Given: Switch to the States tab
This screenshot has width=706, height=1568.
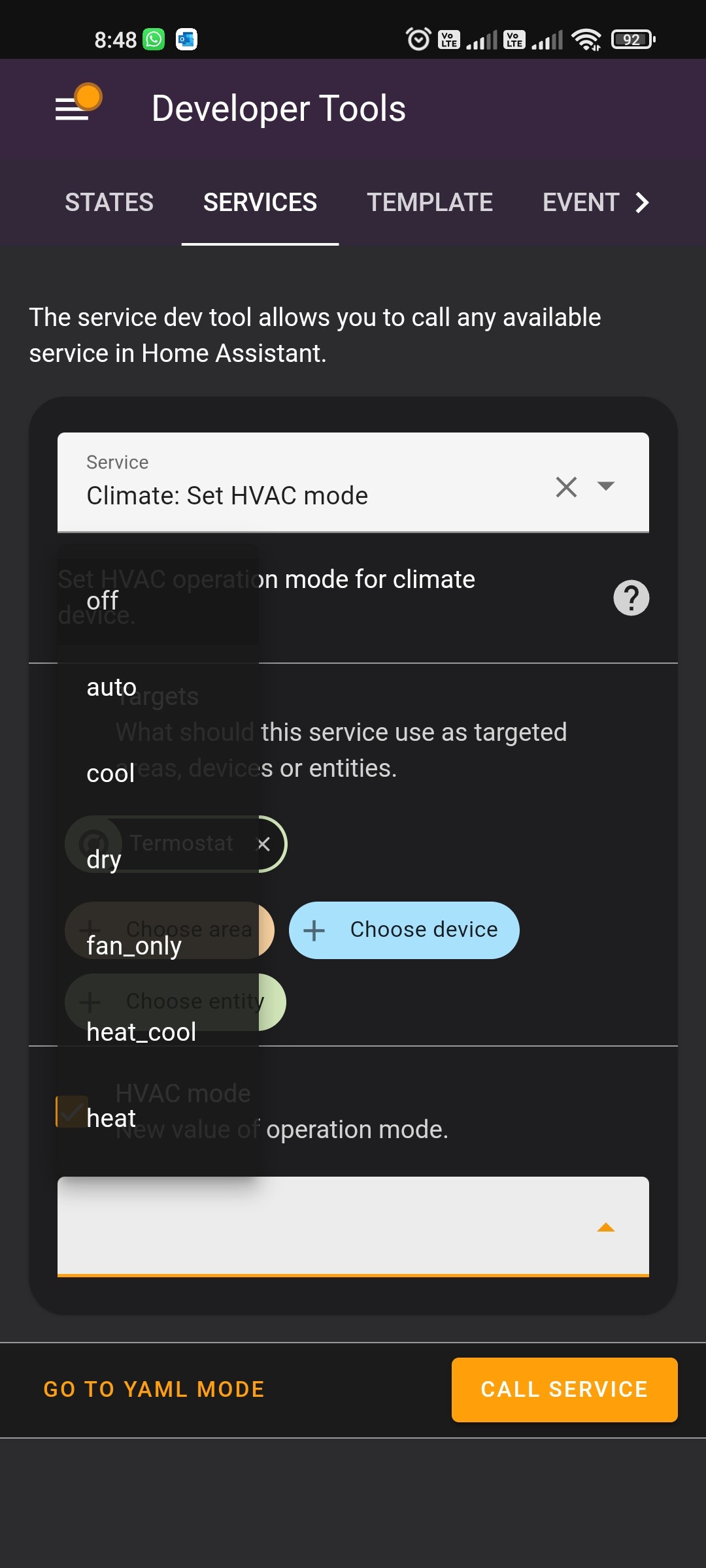Looking at the screenshot, I should (x=109, y=203).
